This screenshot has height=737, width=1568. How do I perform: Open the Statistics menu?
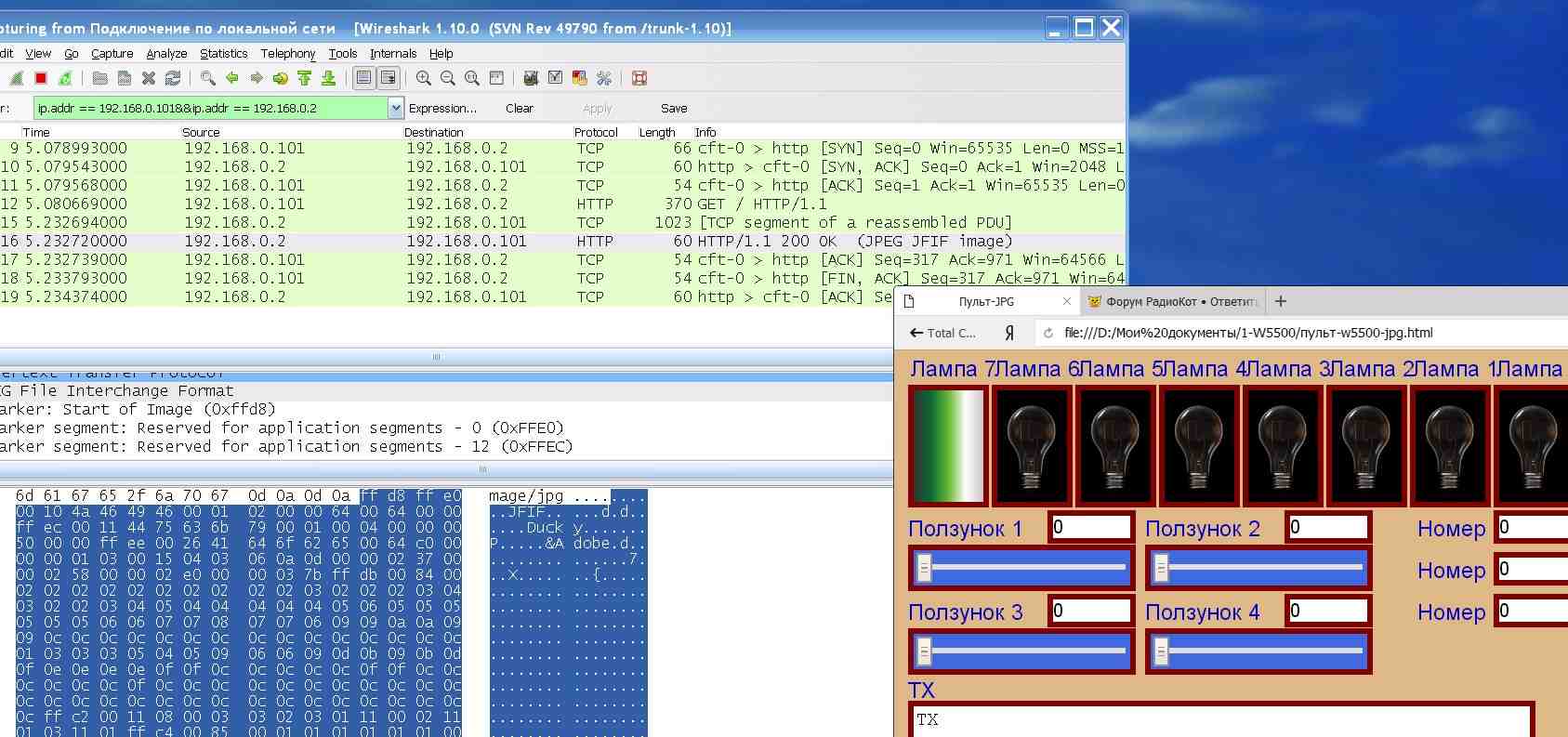coord(223,54)
